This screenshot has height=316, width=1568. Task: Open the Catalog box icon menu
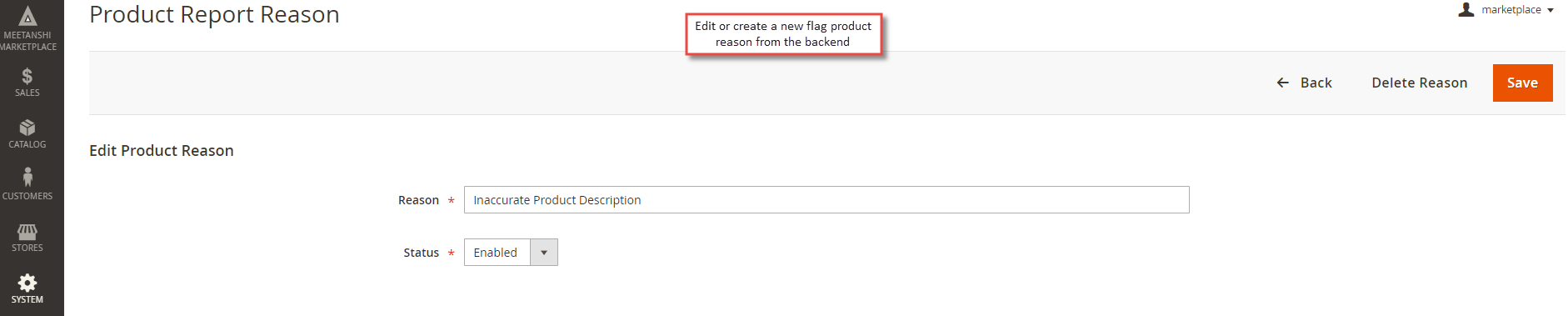click(x=27, y=128)
